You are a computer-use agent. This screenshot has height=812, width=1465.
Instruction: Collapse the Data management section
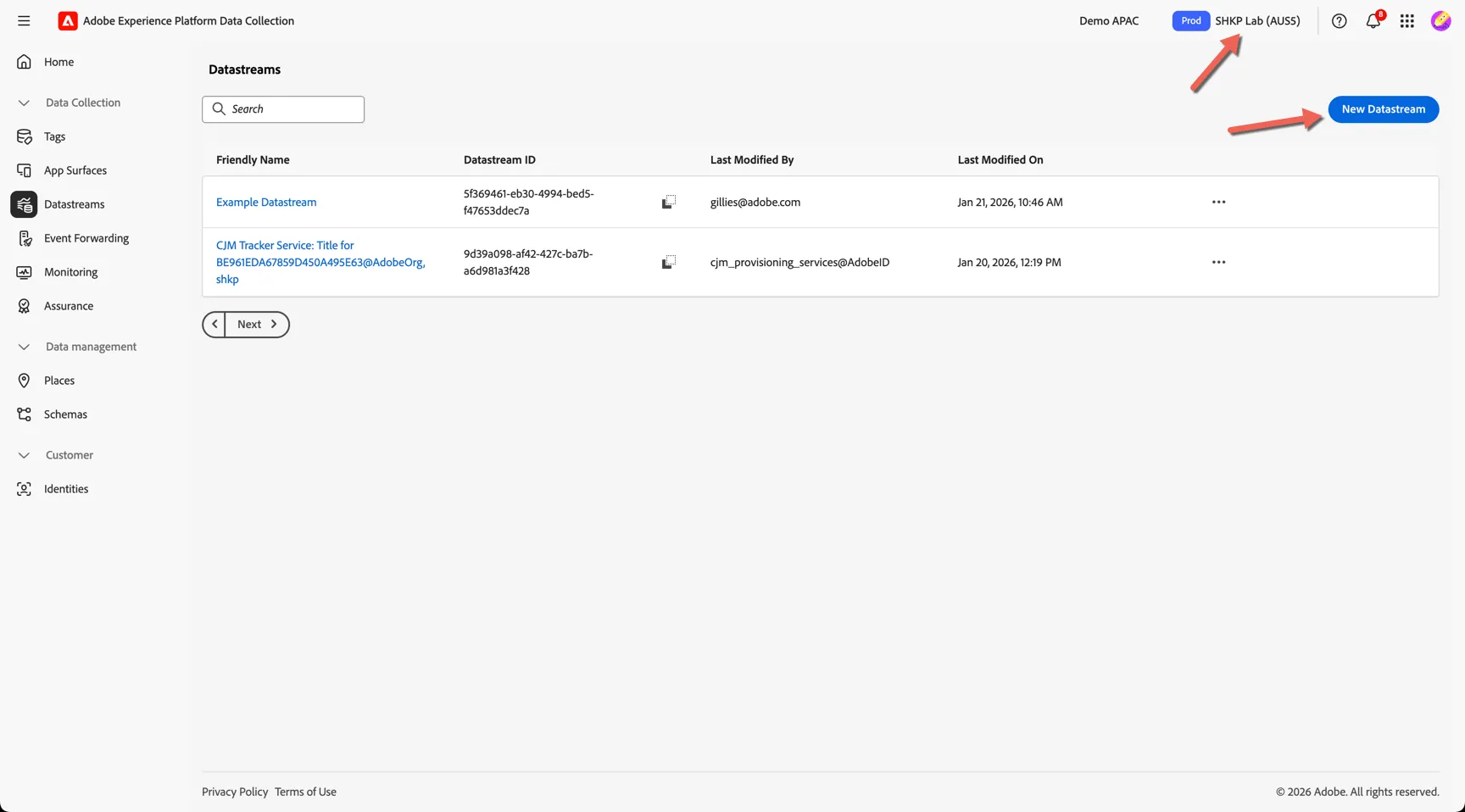(x=24, y=347)
